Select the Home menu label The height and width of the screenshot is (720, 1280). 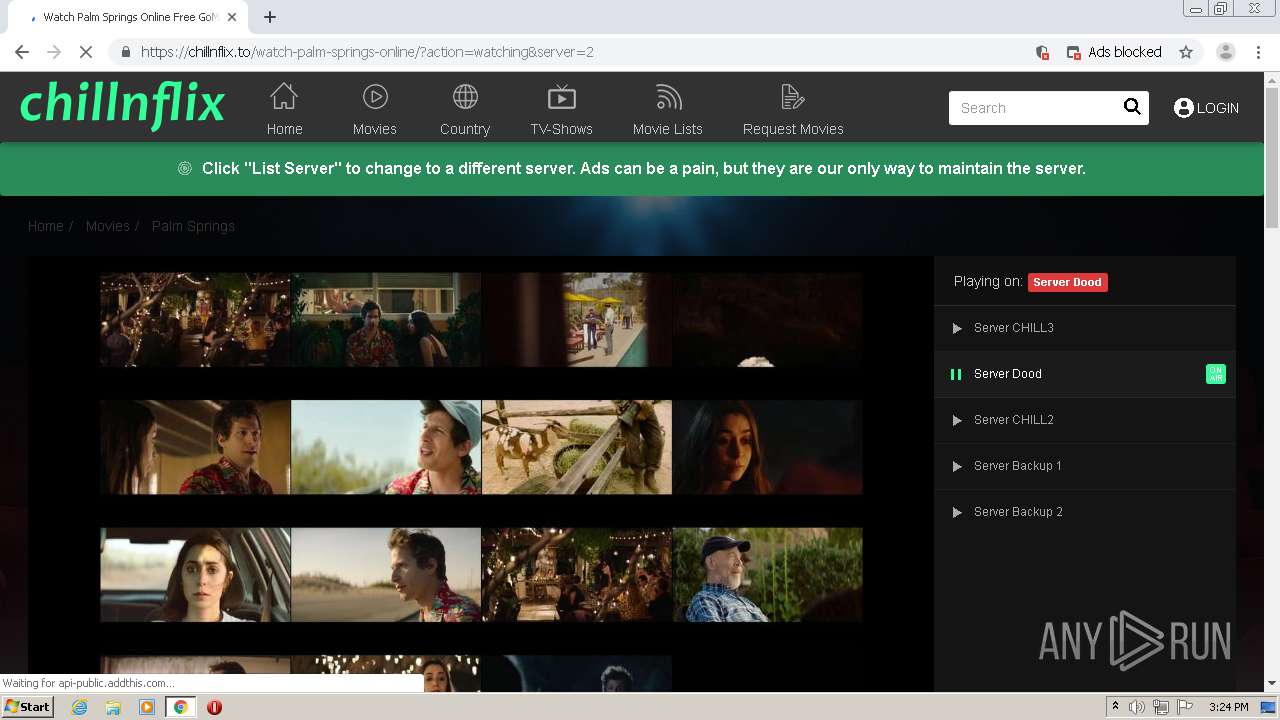pyautogui.click(x=284, y=129)
